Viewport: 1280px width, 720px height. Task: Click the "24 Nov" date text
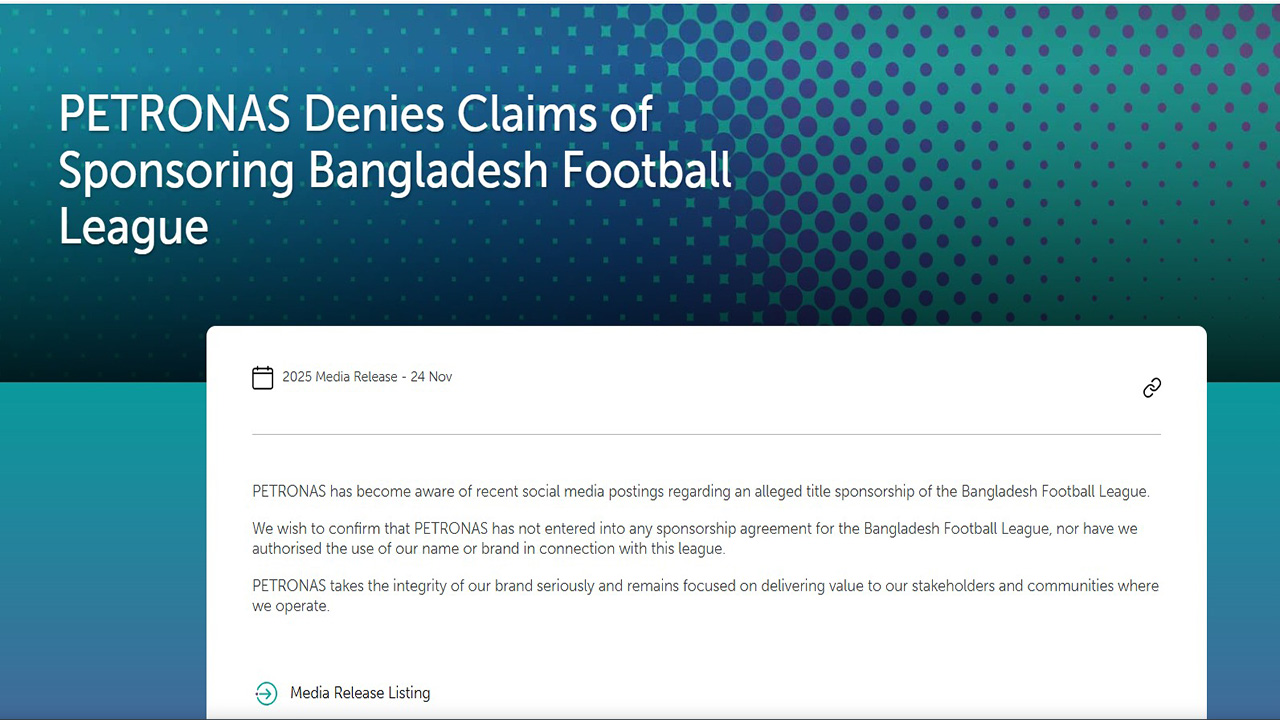tap(431, 377)
